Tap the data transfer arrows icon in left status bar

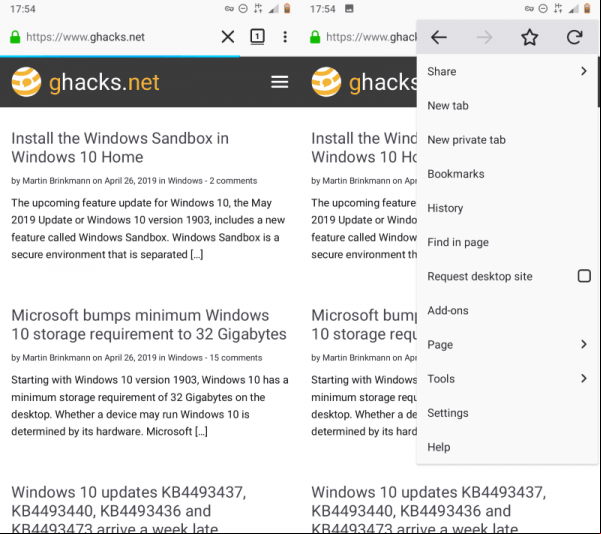258,8
